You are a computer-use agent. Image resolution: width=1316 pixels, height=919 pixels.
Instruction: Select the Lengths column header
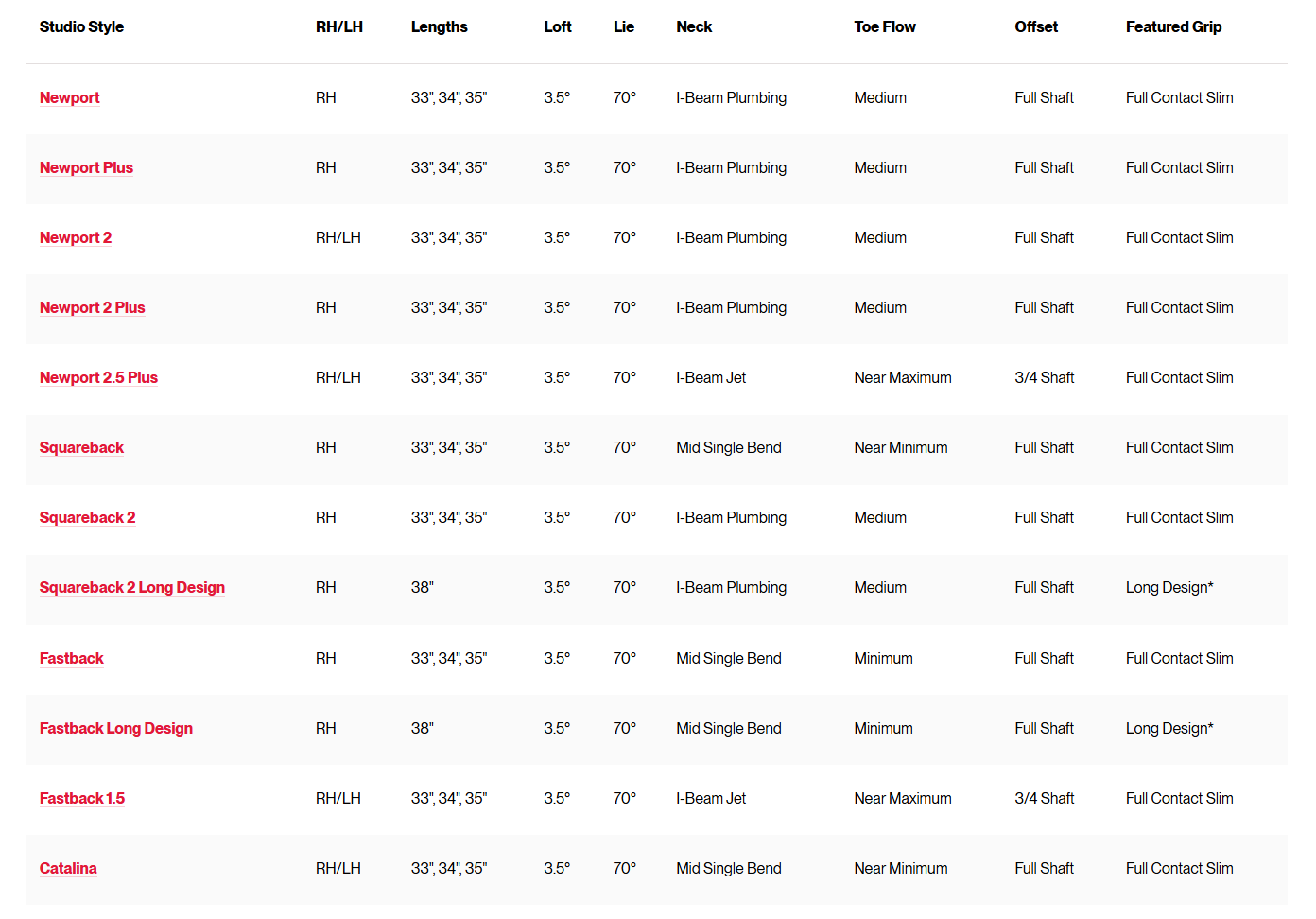click(439, 26)
